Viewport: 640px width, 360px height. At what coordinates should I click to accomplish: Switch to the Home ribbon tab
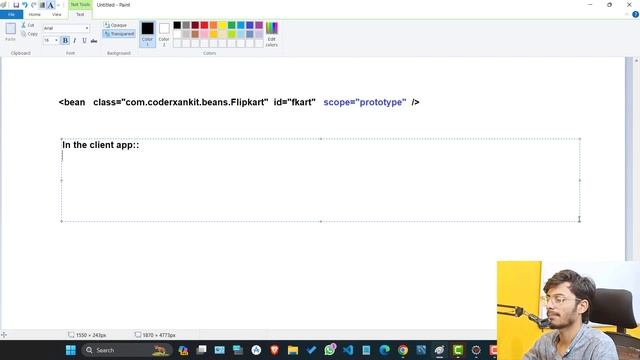(35, 15)
